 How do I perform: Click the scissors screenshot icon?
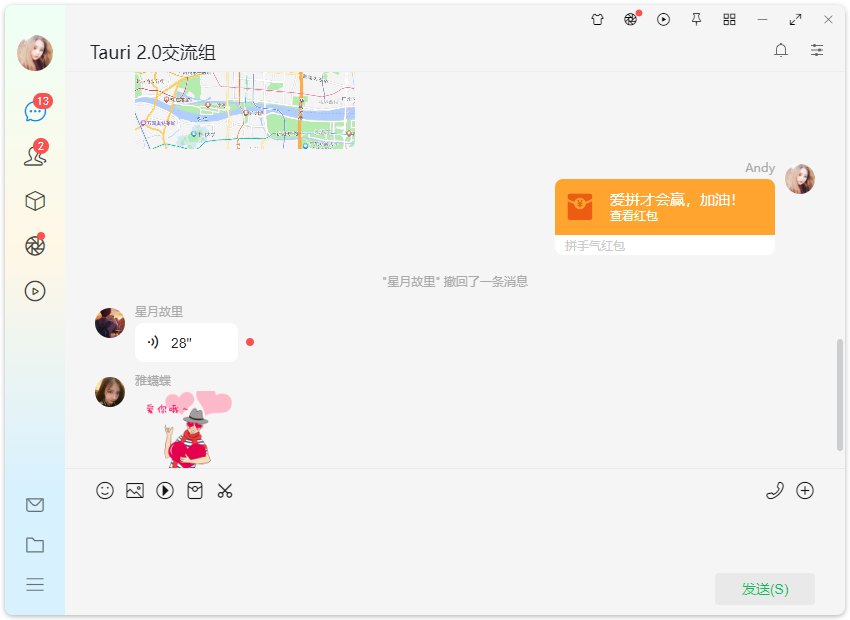[225, 490]
